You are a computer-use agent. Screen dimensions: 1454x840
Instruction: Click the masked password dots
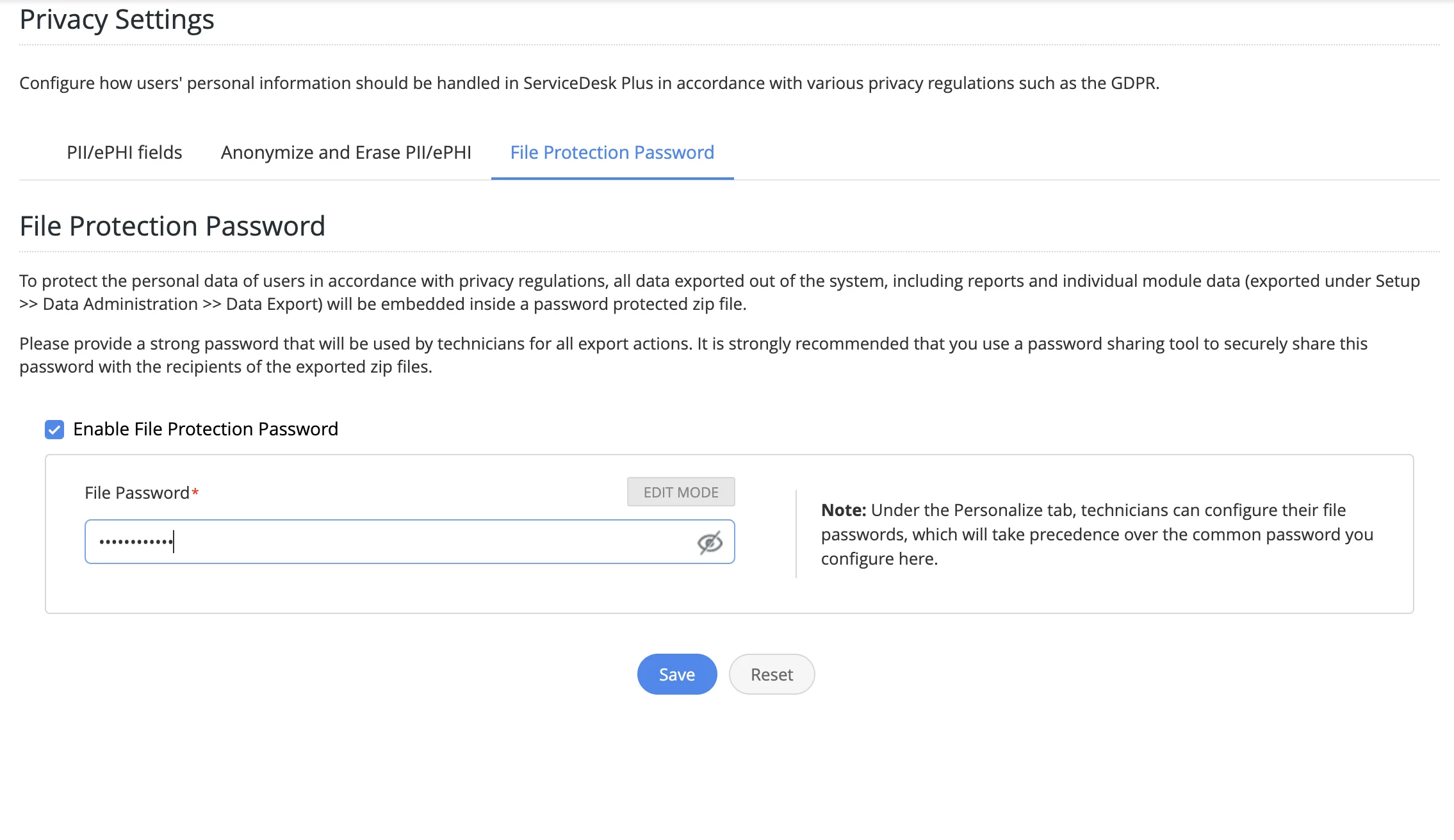click(x=136, y=542)
